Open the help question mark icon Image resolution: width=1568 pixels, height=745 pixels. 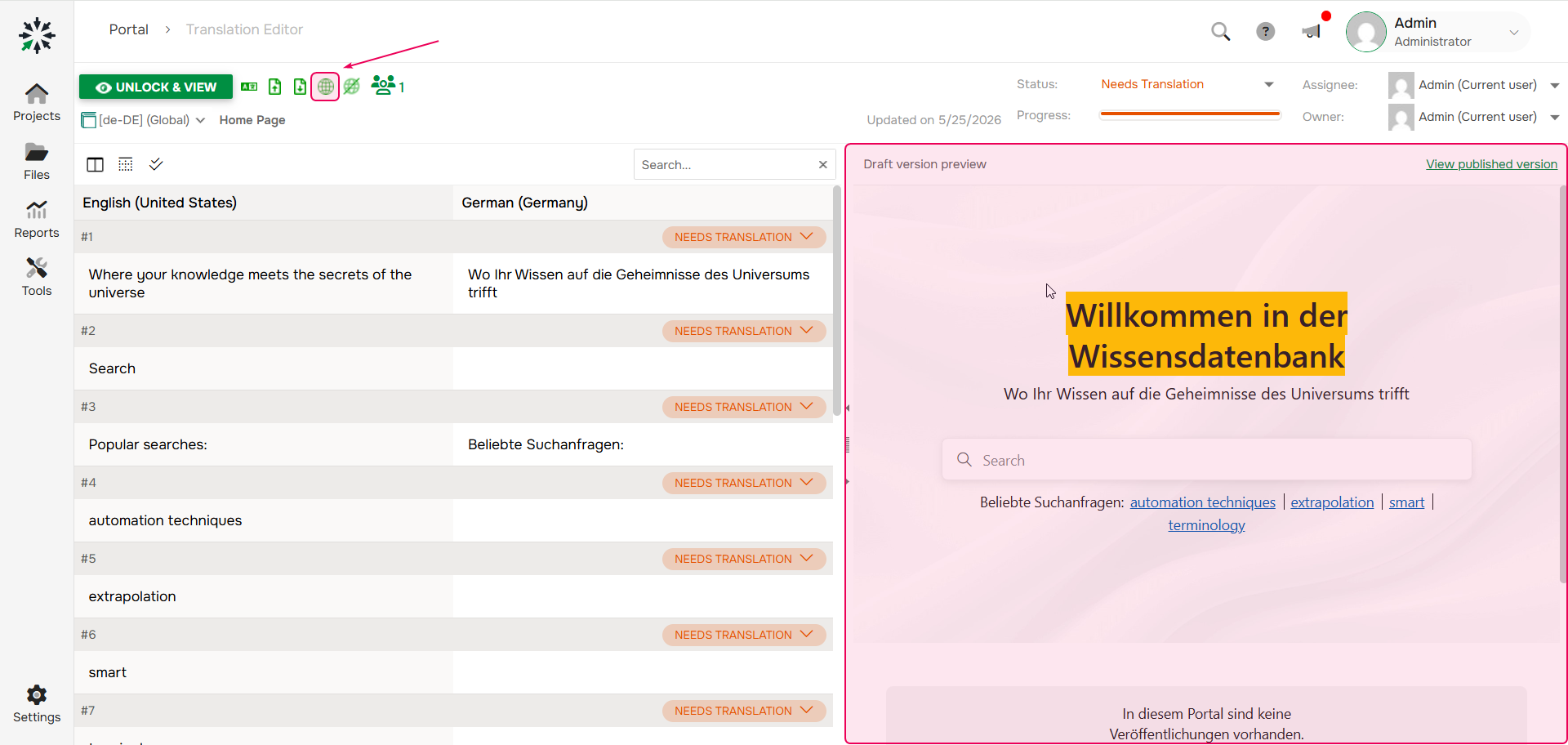[x=1265, y=32]
